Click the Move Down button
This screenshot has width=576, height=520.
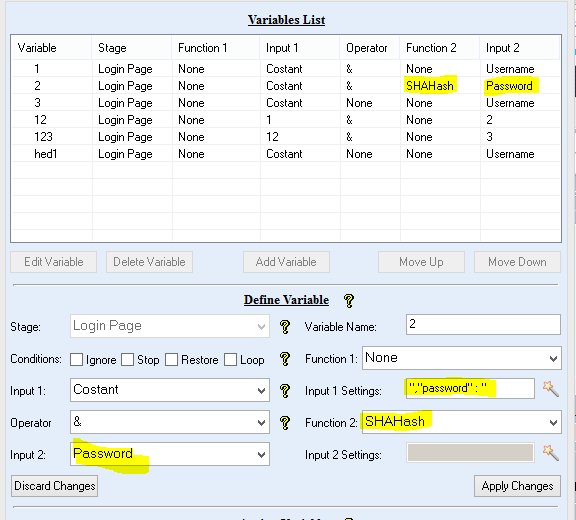pos(517,262)
